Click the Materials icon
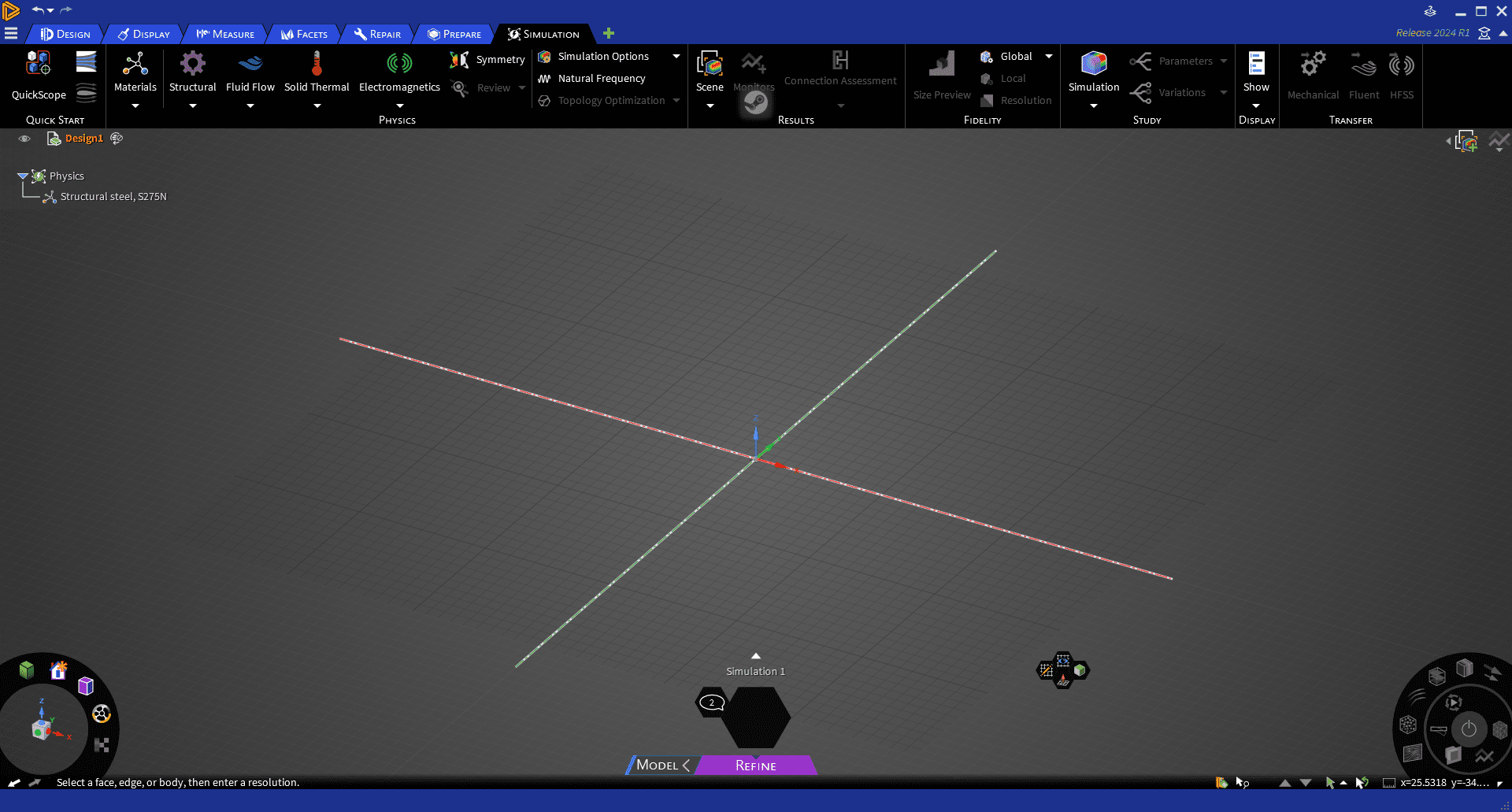 (135, 65)
